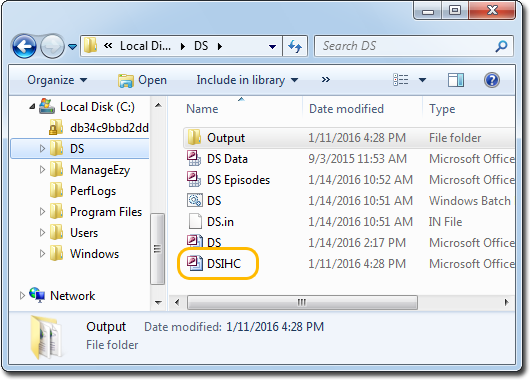Click file list horizontal scroll left arrow
530x380 pixels.
[177, 302]
